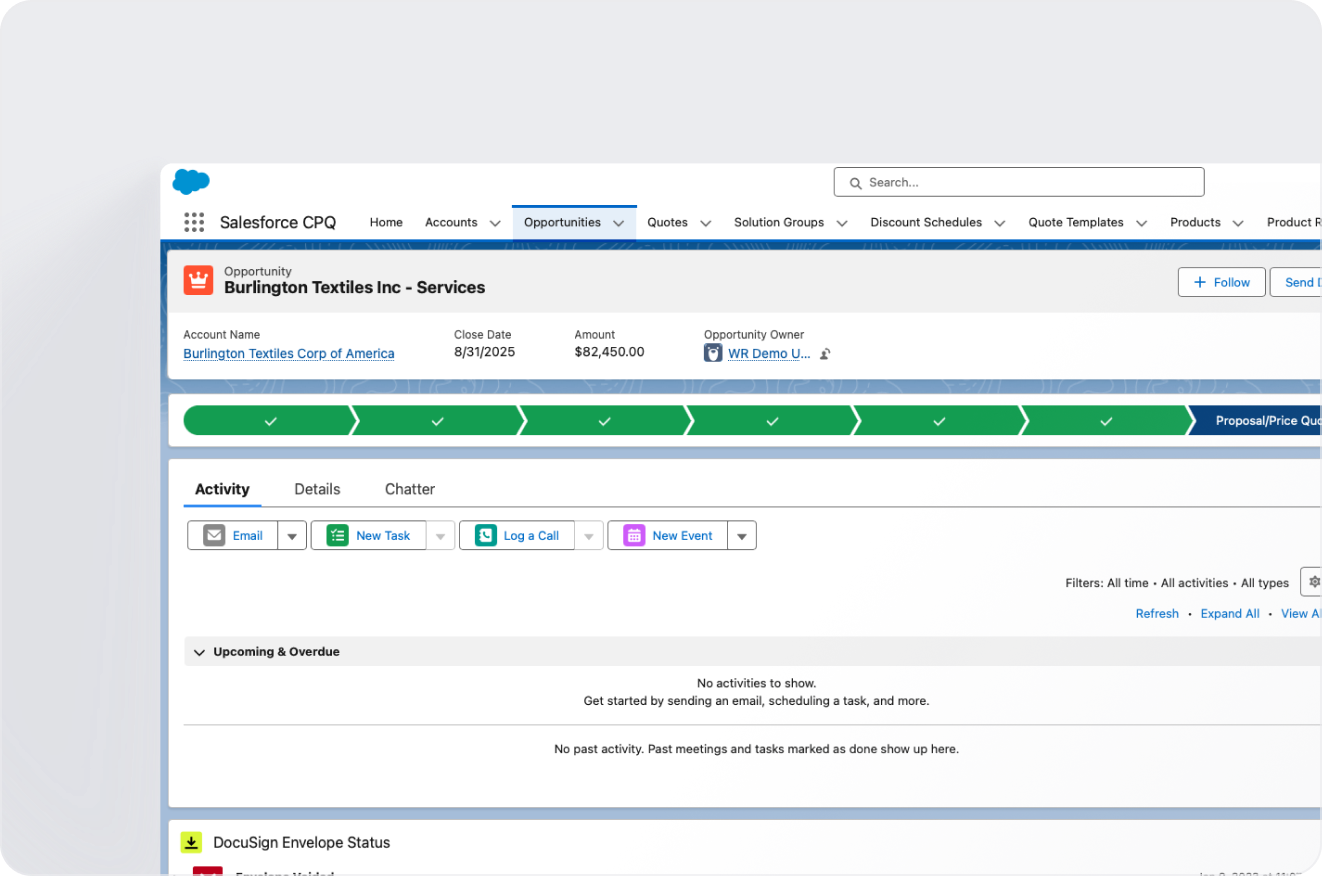Open the Quotes tab dropdown chevron
This screenshot has height=876, width=1323.
pyautogui.click(x=705, y=223)
